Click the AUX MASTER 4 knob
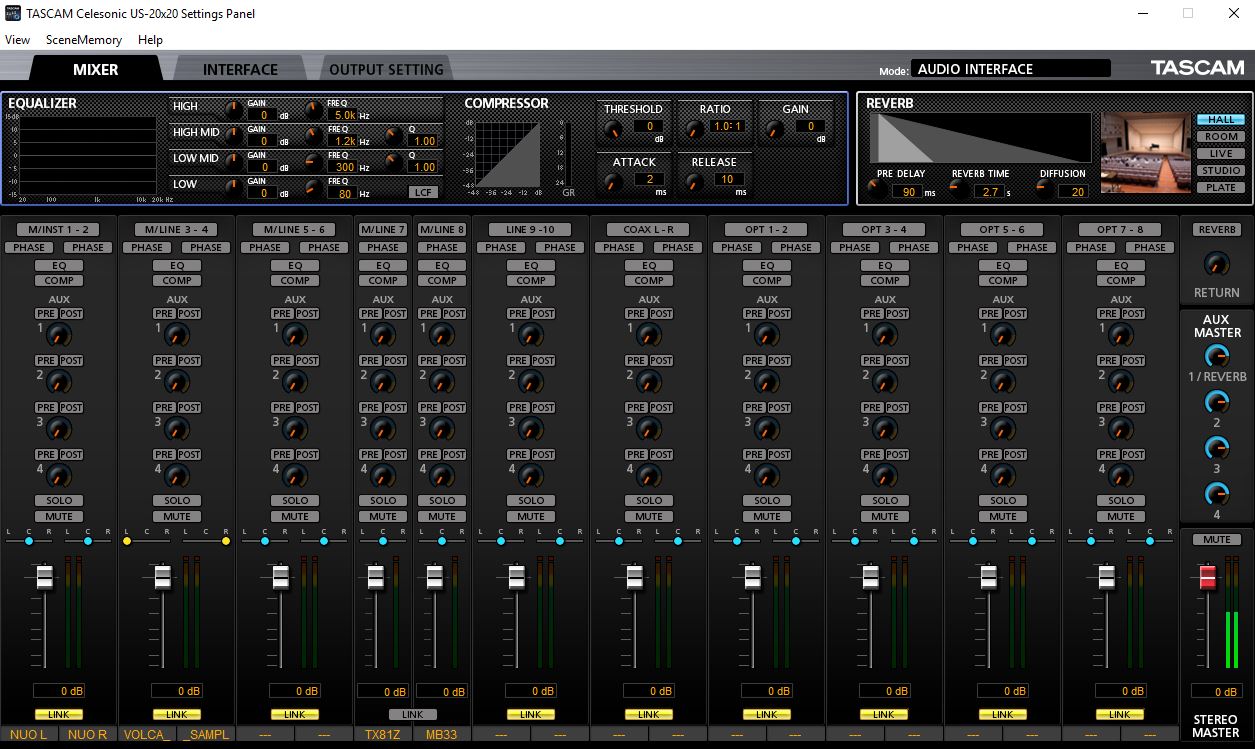The image size is (1255, 749). [1216, 492]
